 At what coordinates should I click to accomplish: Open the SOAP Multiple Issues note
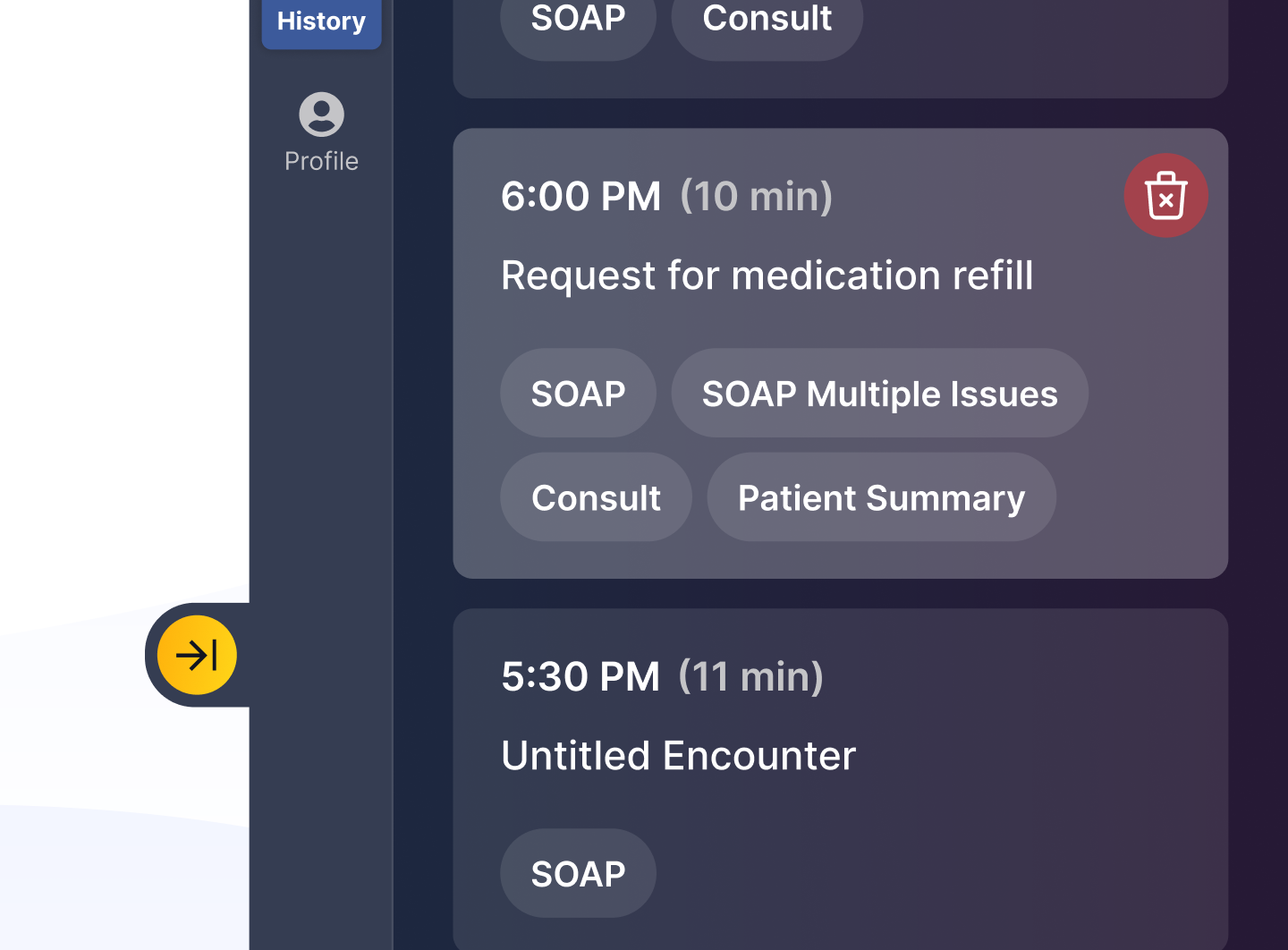click(x=879, y=394)
